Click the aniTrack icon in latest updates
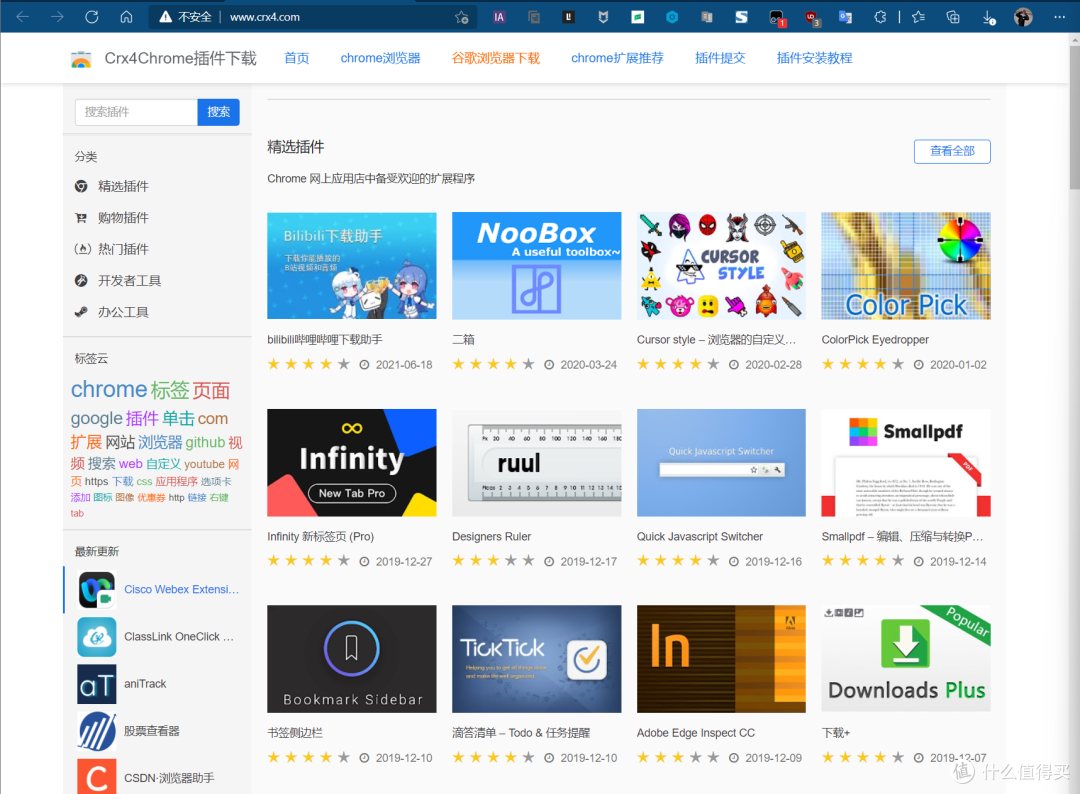The width and height of the screenshot is (1080, 794). pos(97,684)
